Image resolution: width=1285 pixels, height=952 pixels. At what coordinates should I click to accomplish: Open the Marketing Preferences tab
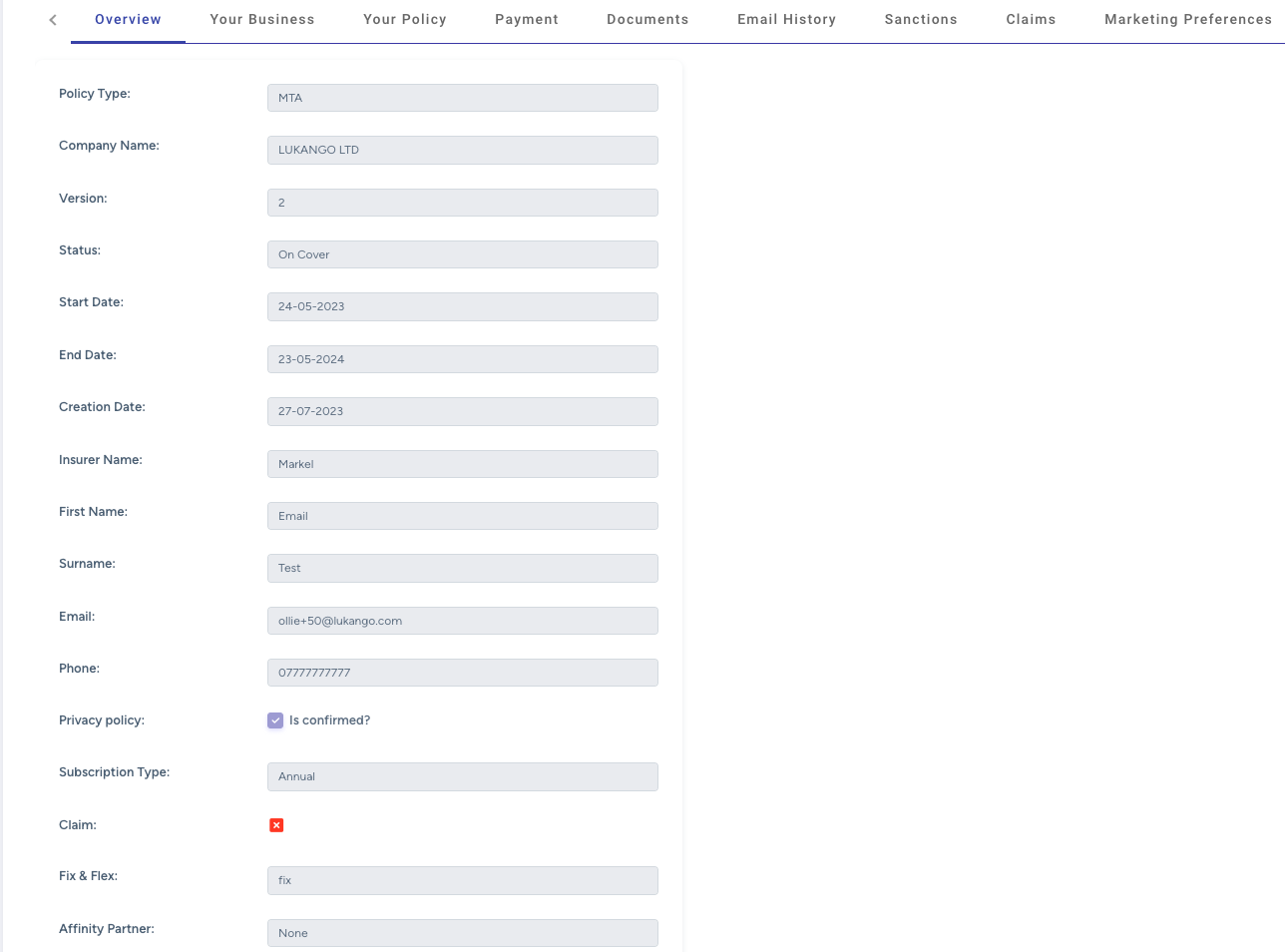[1187, 19]
